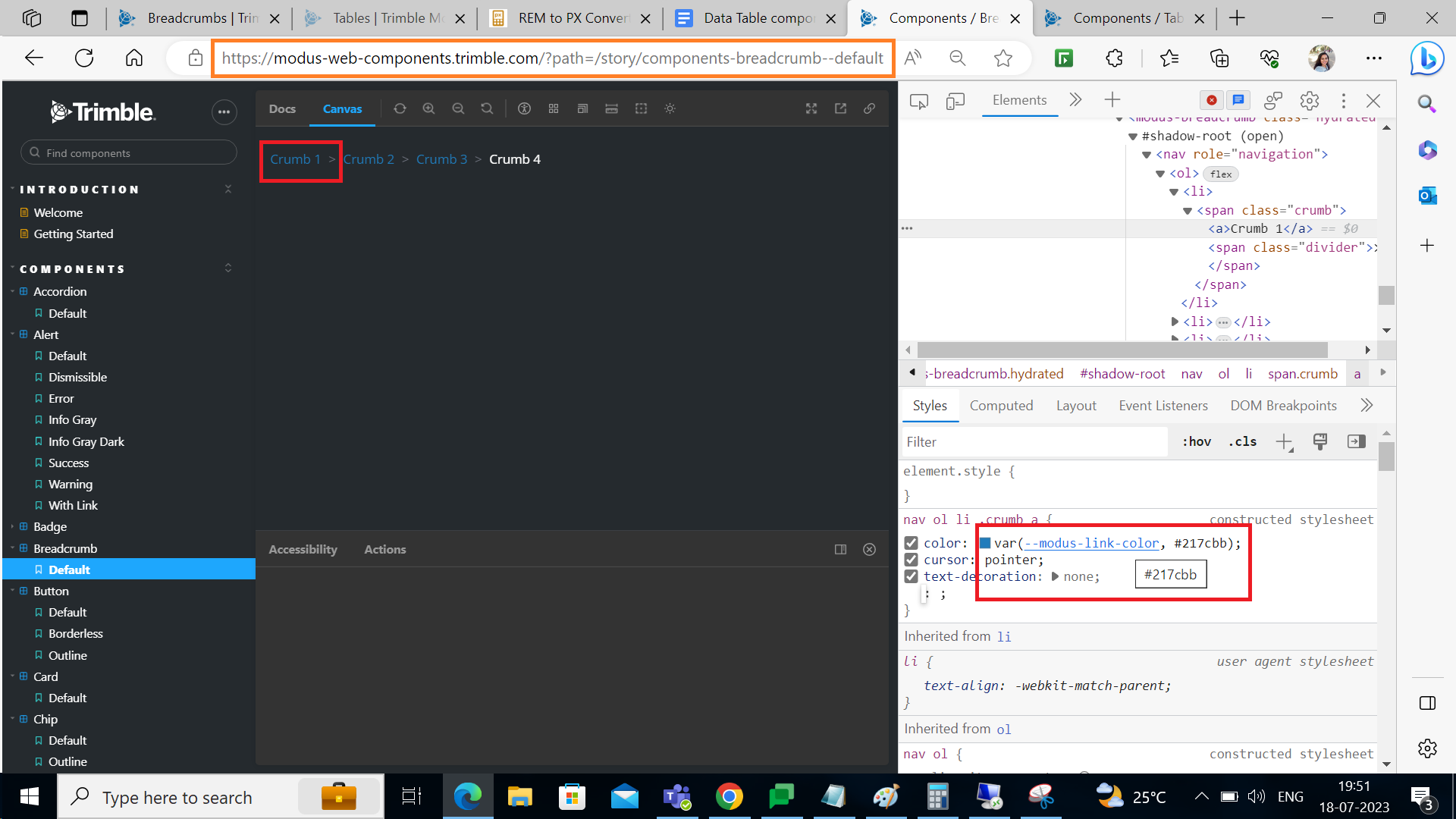Image resolution: width=1456 pixels, height=819 pixels.
Task: Uncheck the text-decoration style property
Action: tap(911, 576)
